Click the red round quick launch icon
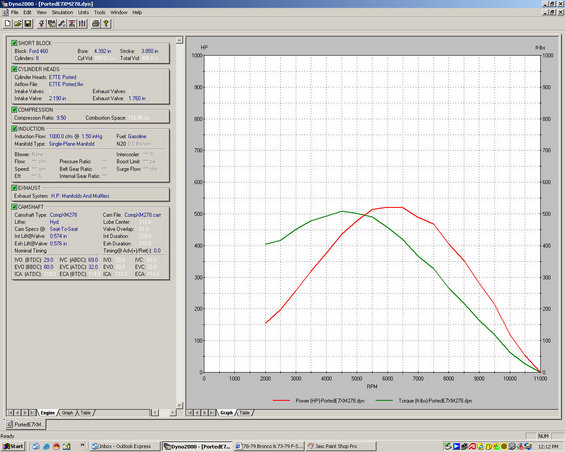Viewport: 565px width, 452px height. (x=56, y=446)
